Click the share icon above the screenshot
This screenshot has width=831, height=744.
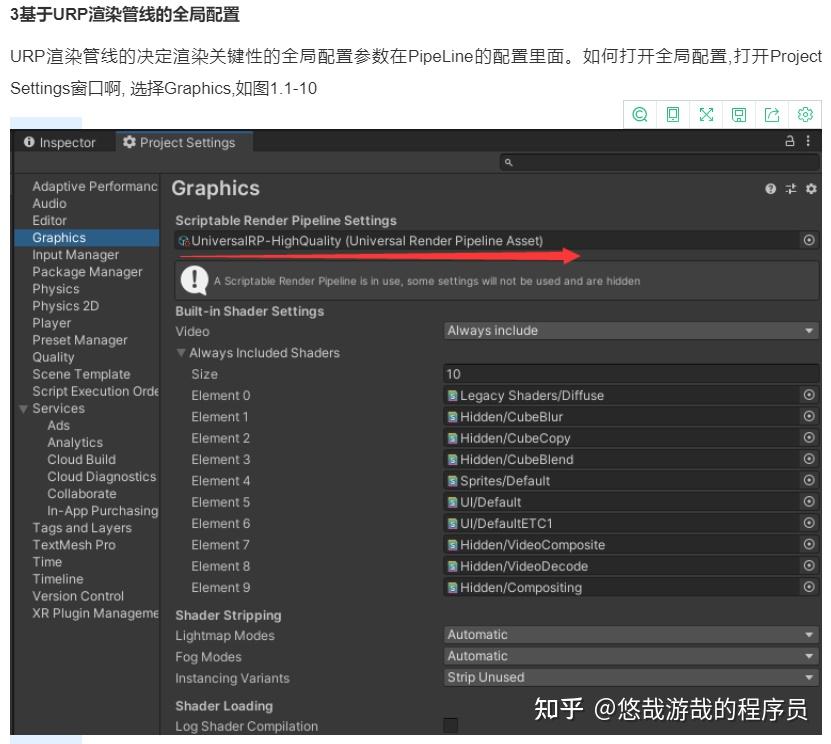tap(772, 114)
